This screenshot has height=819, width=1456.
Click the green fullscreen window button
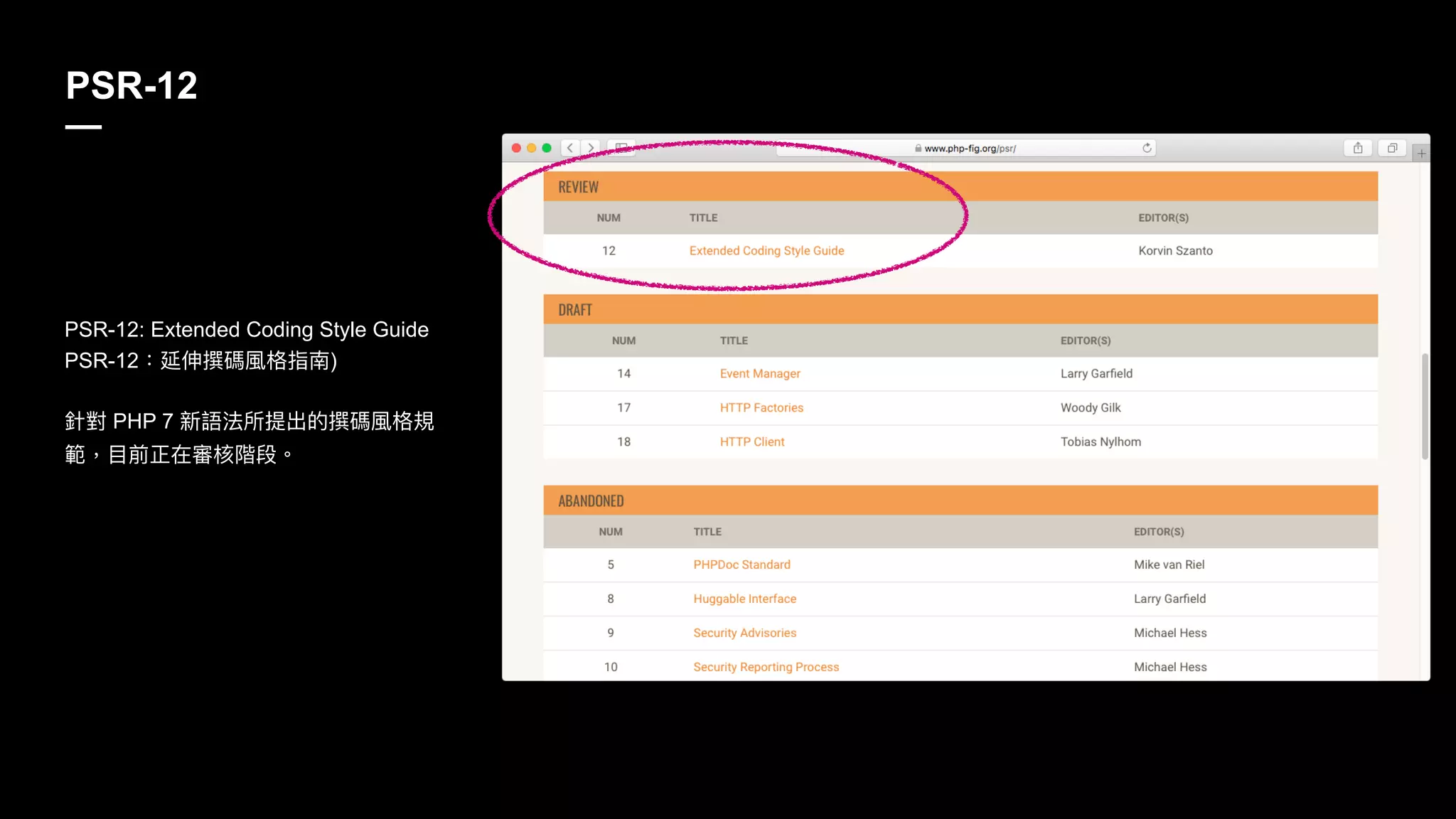coord(547,148)
